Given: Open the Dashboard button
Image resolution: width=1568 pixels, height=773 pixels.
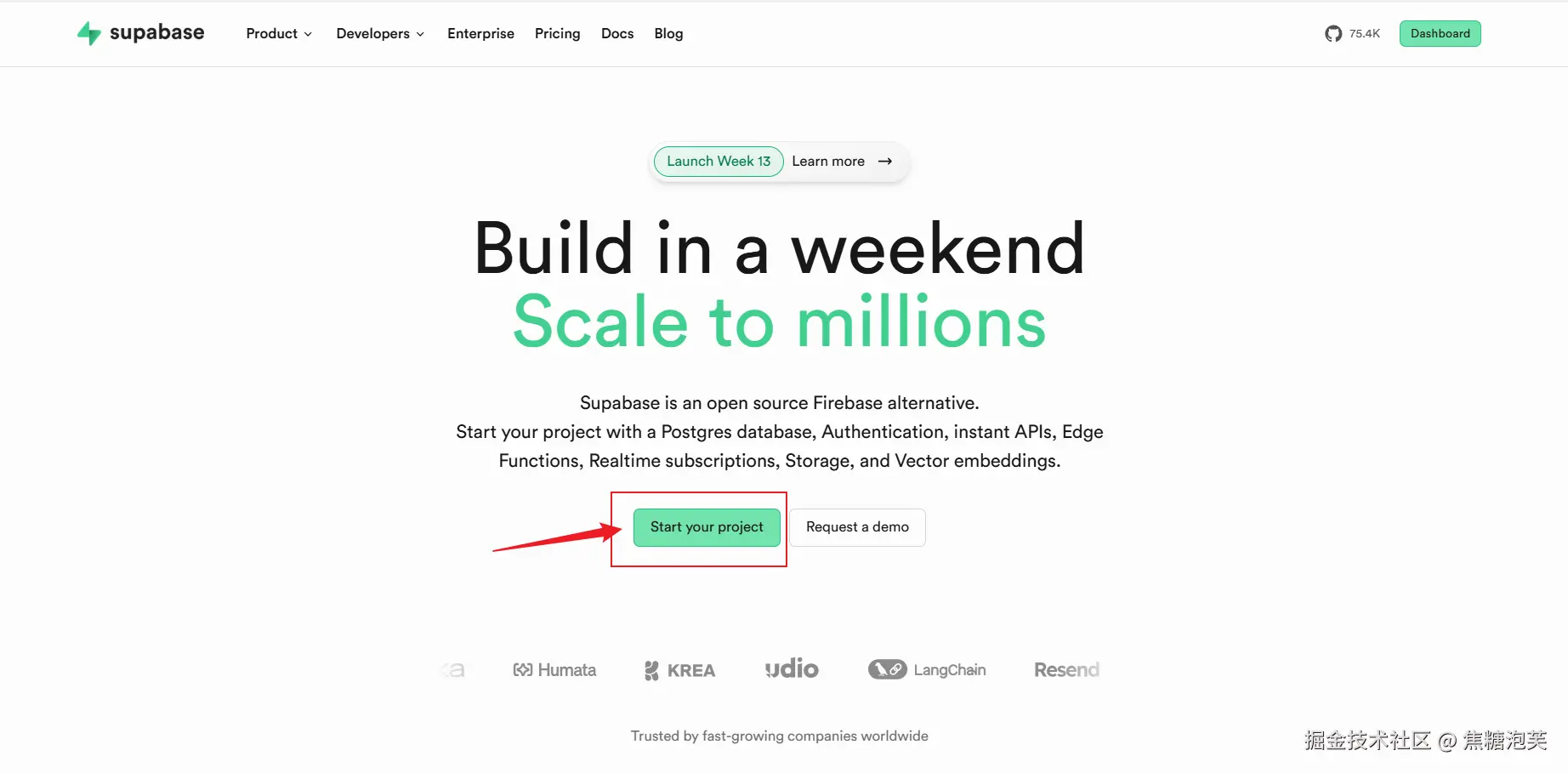Looking at the screenshot, I should pos(1440,34).
